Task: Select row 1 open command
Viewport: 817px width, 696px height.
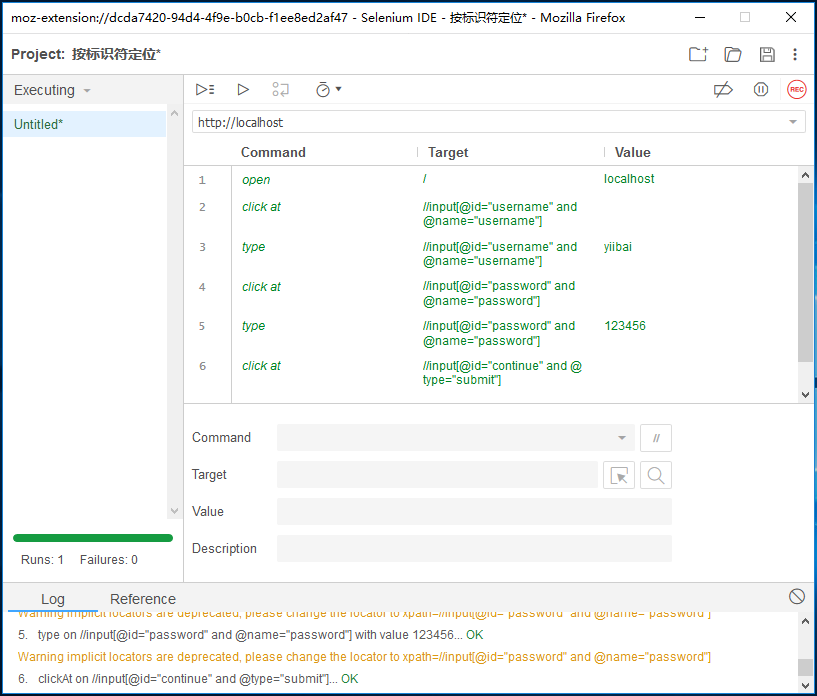Action: coord(491,180)
